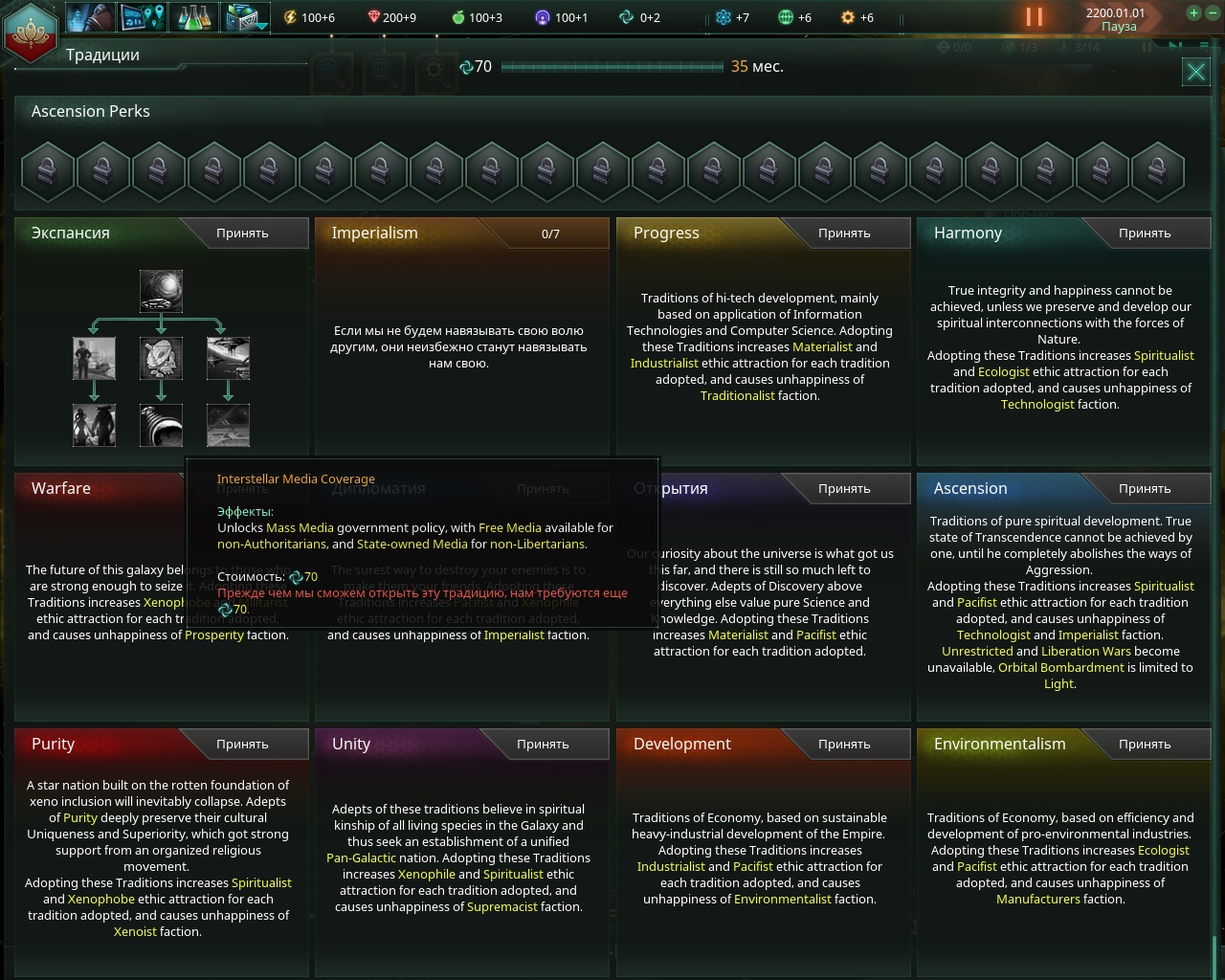Select the satellite dish tradition icon

point(161,358)
